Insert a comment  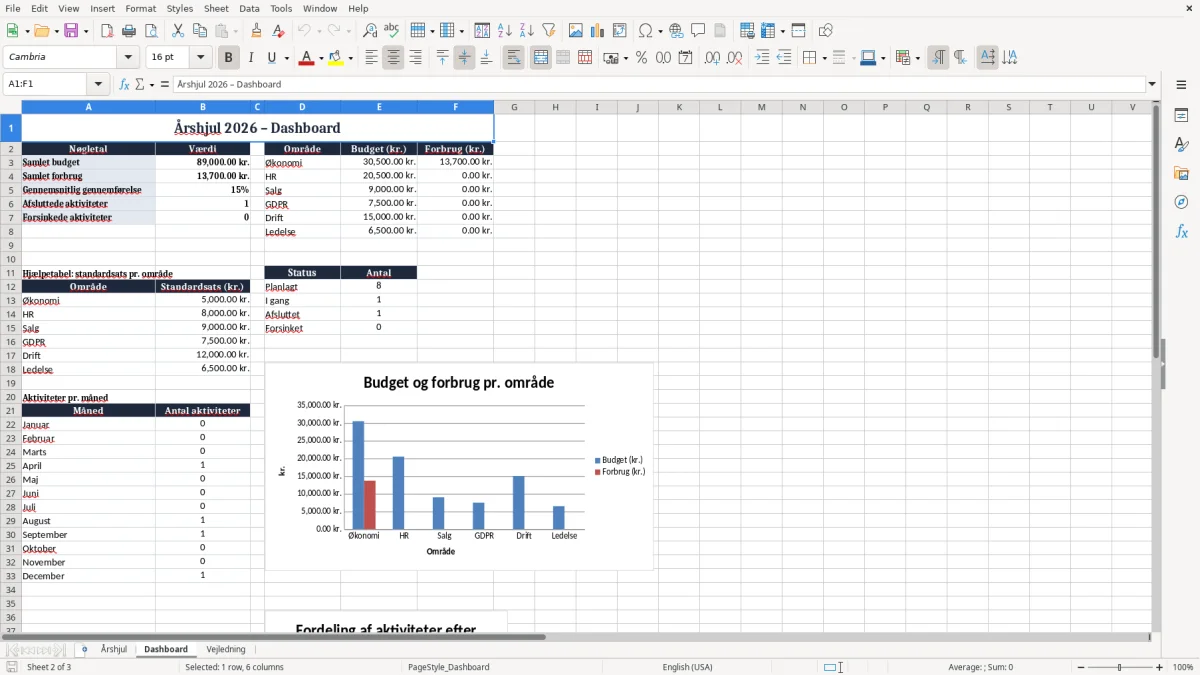699,31
